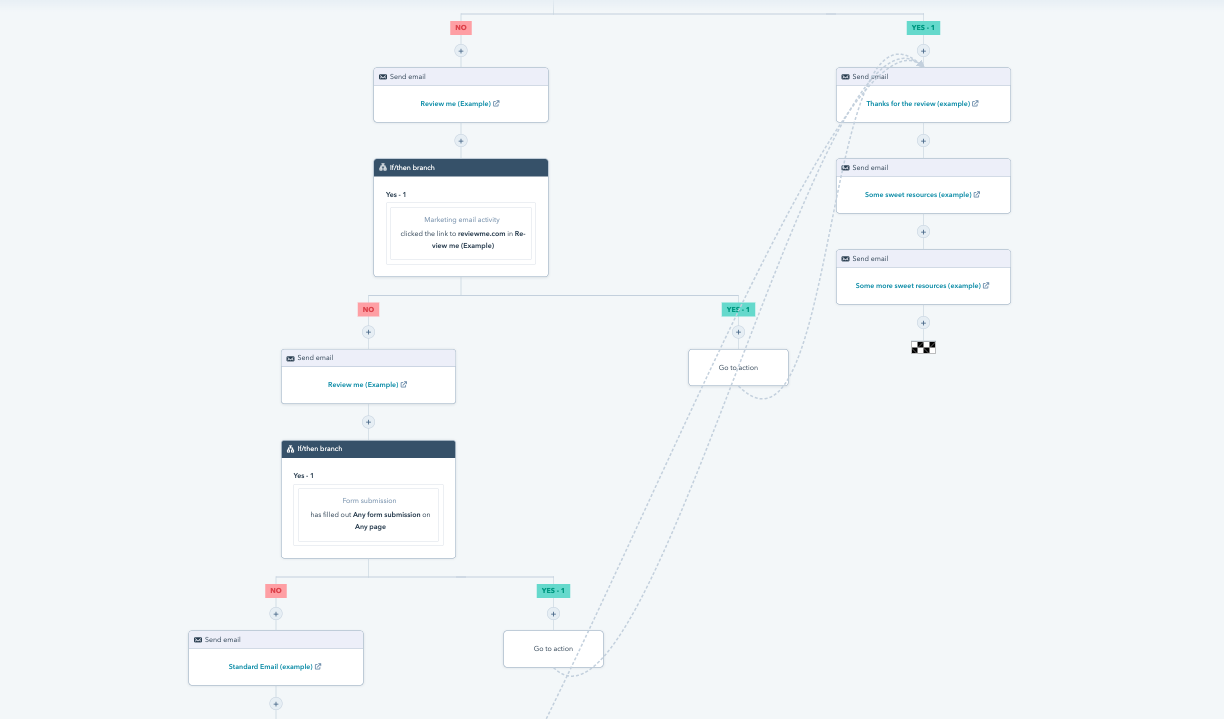This screenshot has width=1224, height=719.
Task: Select the Marketing email activity condition box
Action: pyautogui.click(x=461, y=233)
